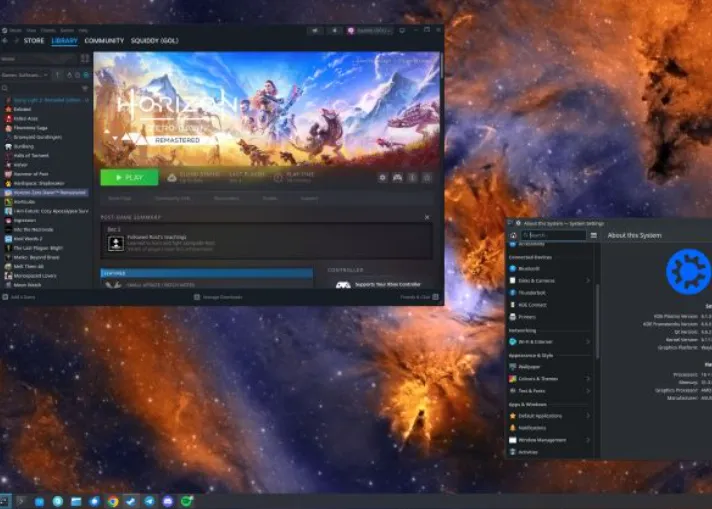Viewport: 712px width, 509px height.
Task: Open the View menu in Steam
Action: coord(31,30)
